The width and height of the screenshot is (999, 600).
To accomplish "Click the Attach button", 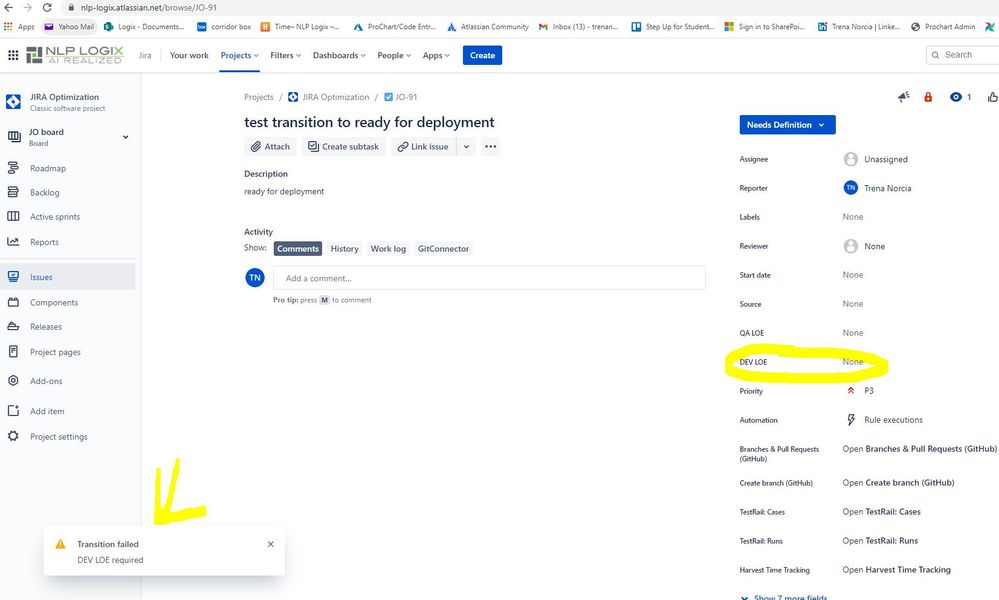I will click(x=270, y=146).
